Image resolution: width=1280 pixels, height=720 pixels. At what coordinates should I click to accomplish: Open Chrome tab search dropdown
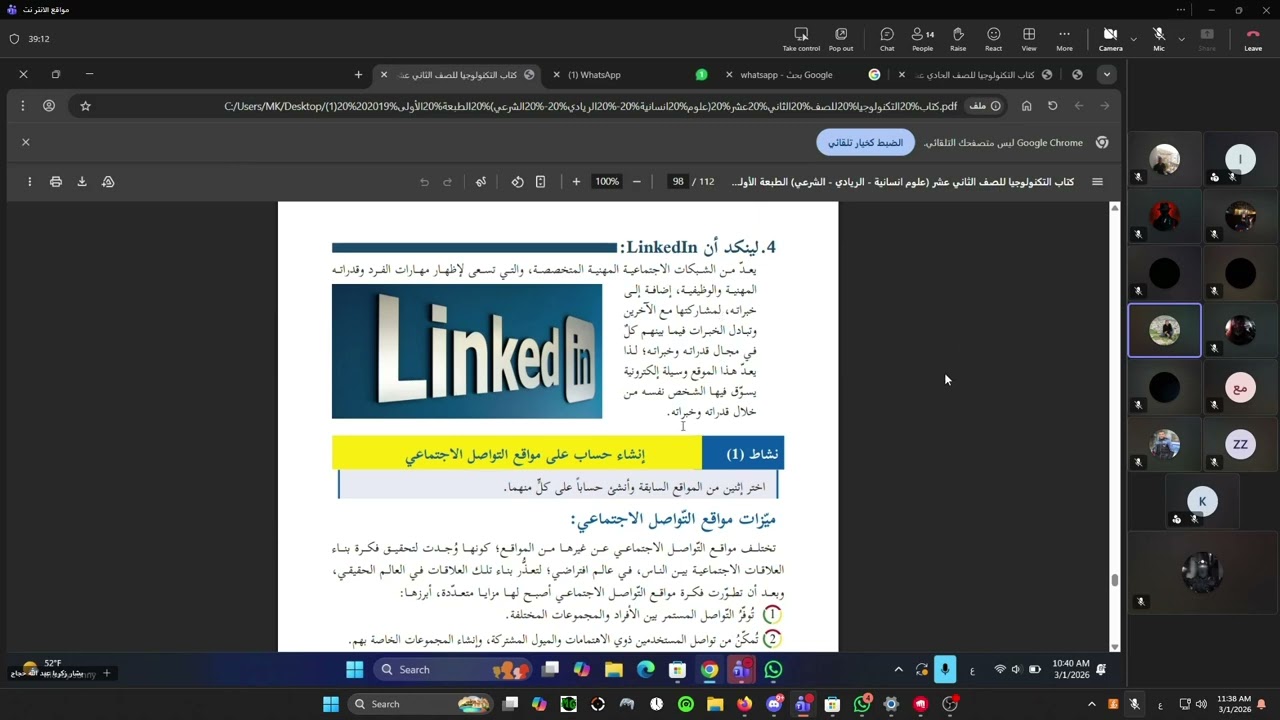1106,75
